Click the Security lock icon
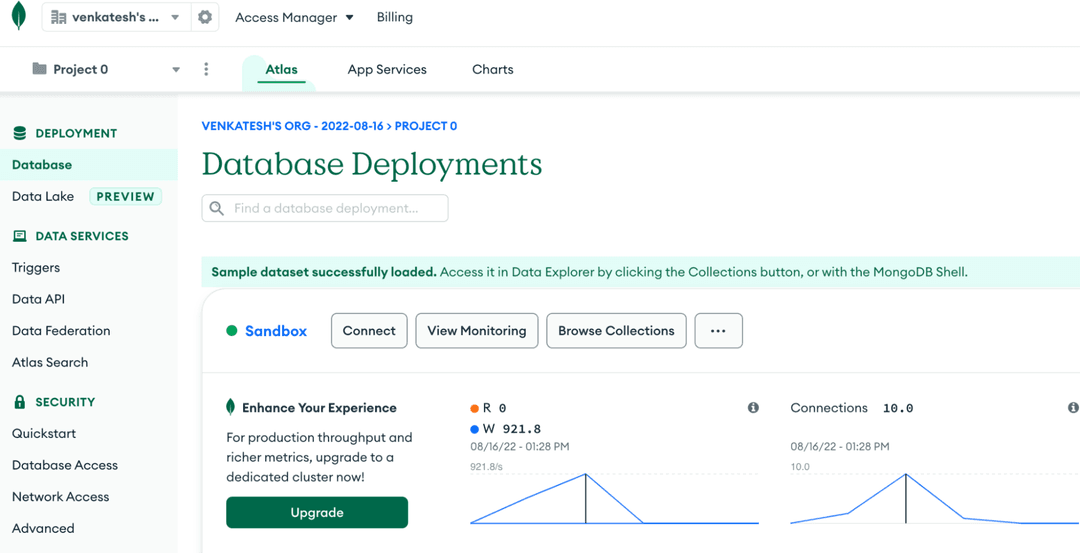 pos(19,402)
